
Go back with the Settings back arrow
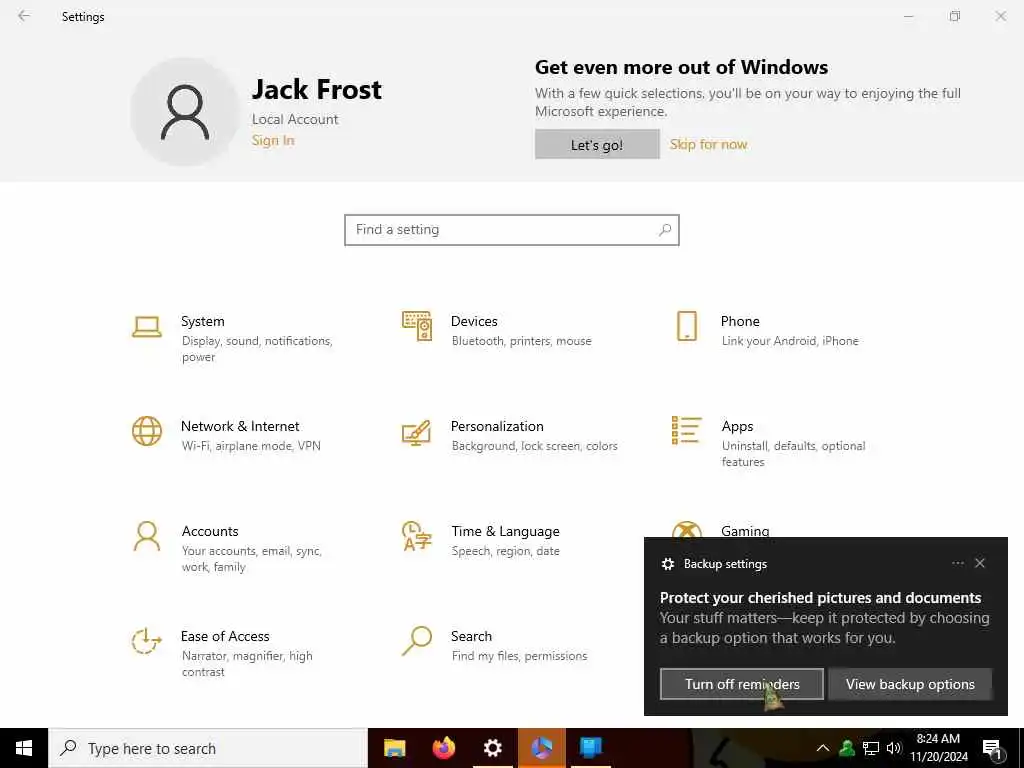[24, 16]
